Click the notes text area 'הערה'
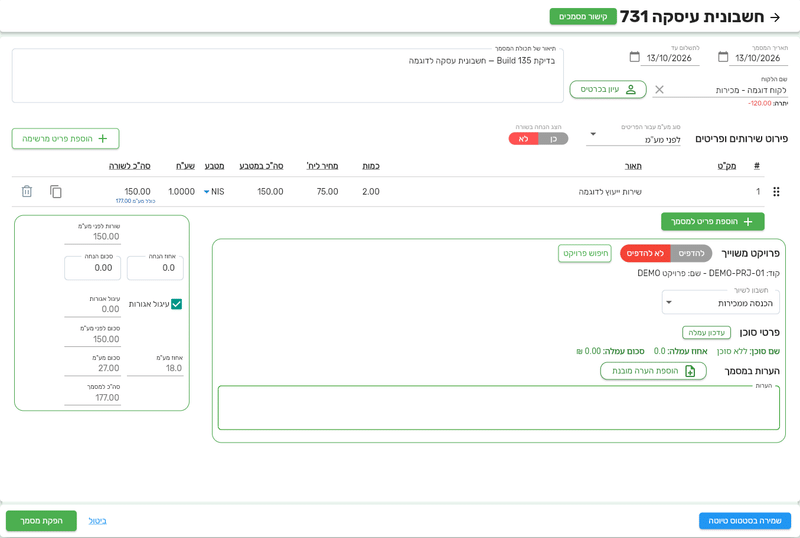Image resolution: width=800 pixels, height=538 pixels. (x=498, y=408)
